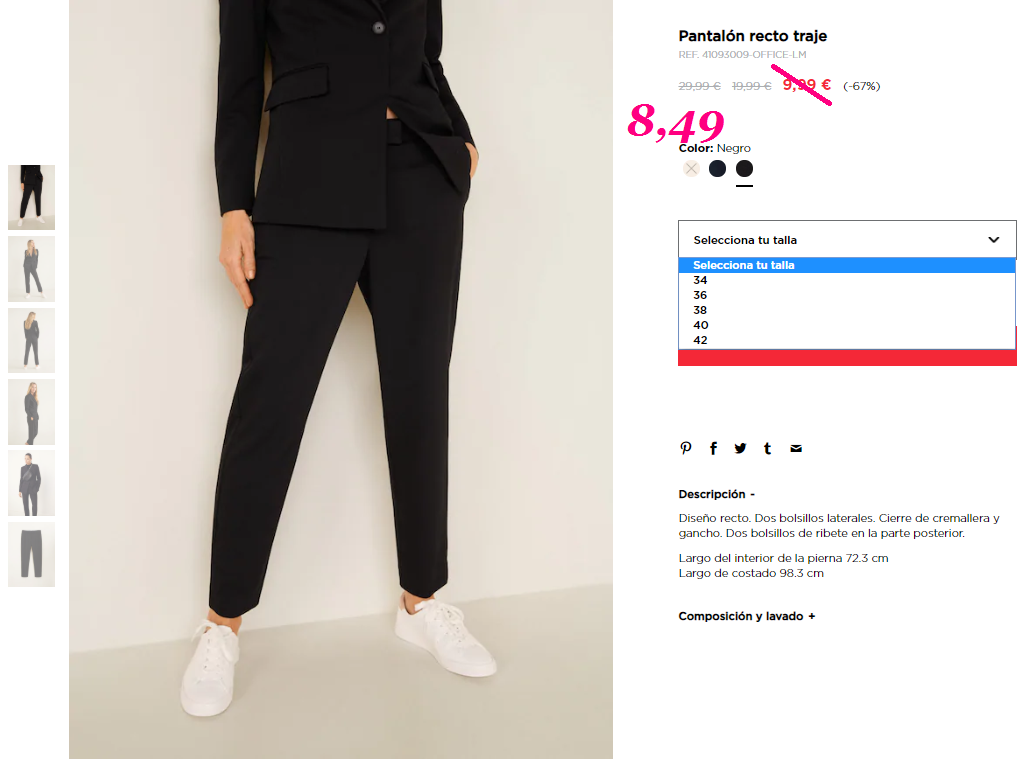Collapse the Descripción section
This screenshot has height=767, width=1023.
pyautogui.click(x=716, y=494)
